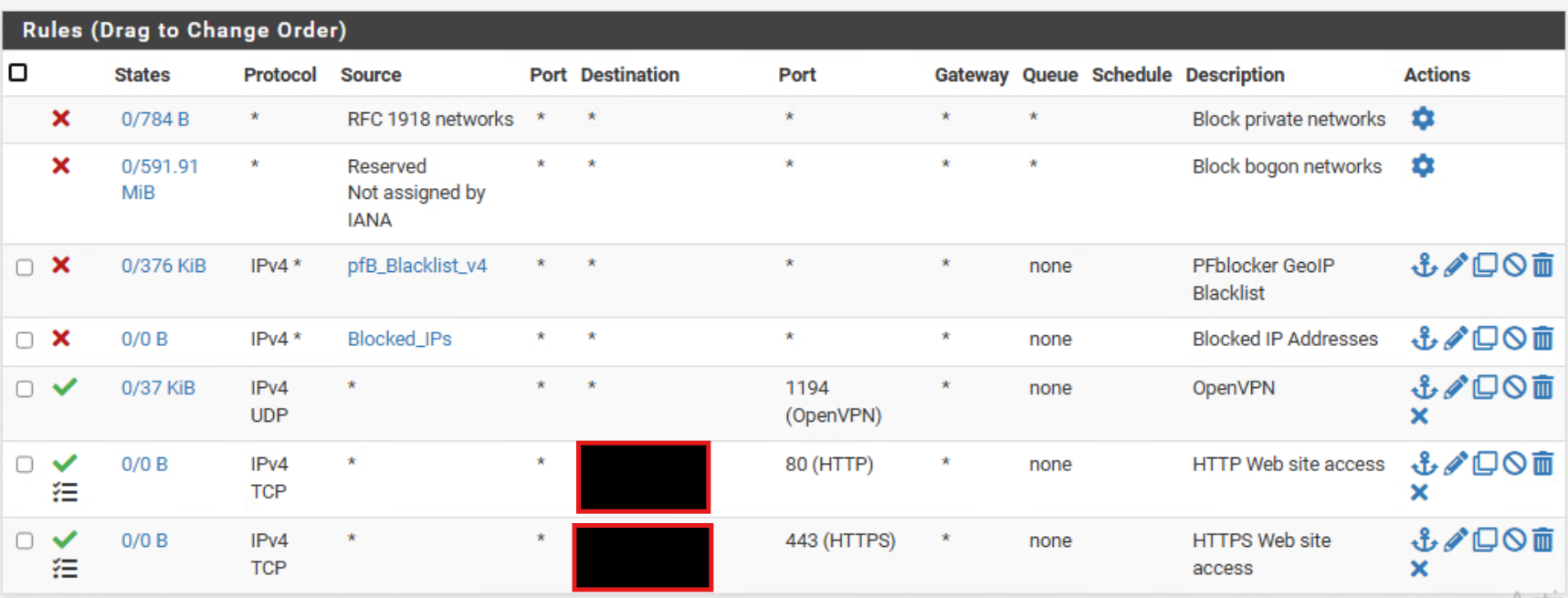Delete the PFblocker GeoIP Blacklist rule
1568x598 pixels.
(x=1542, y=266)
